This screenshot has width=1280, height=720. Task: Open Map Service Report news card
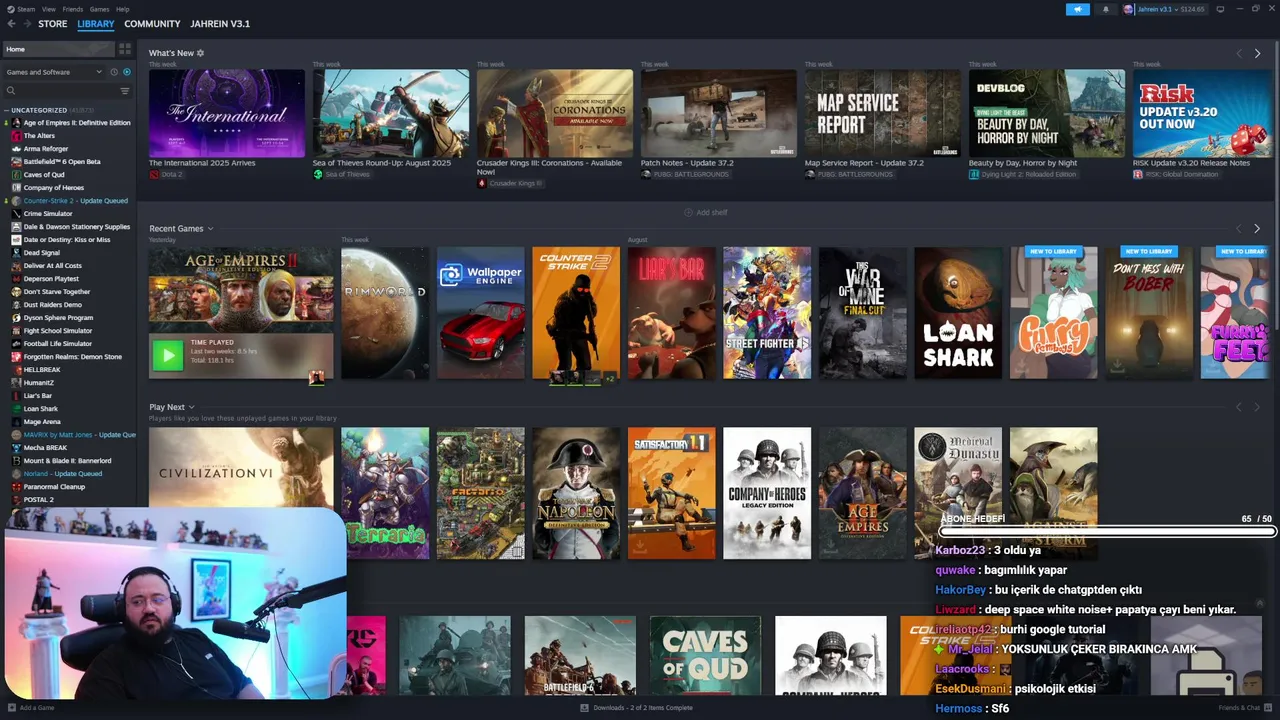point(883,113)
